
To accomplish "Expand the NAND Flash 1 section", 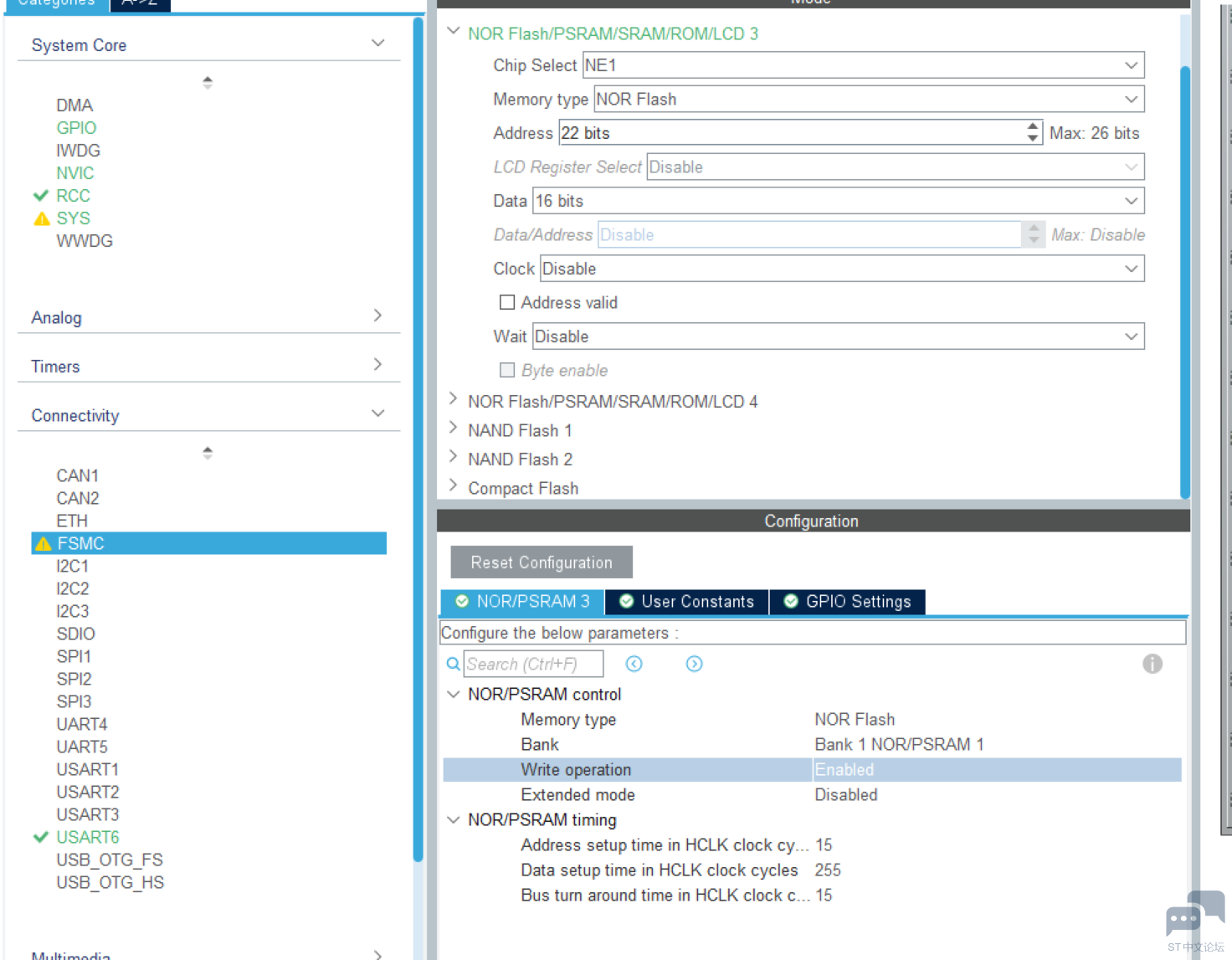I will [x=453, y=428].
